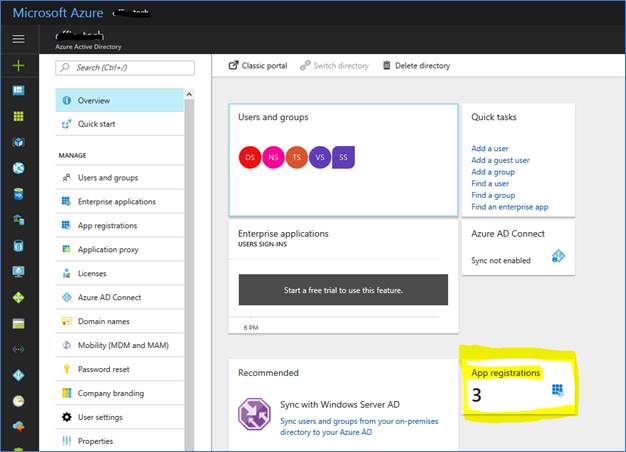626x452 pixels.
Task: Open the Virtual machines monitor icon
Action: [18, 272]
